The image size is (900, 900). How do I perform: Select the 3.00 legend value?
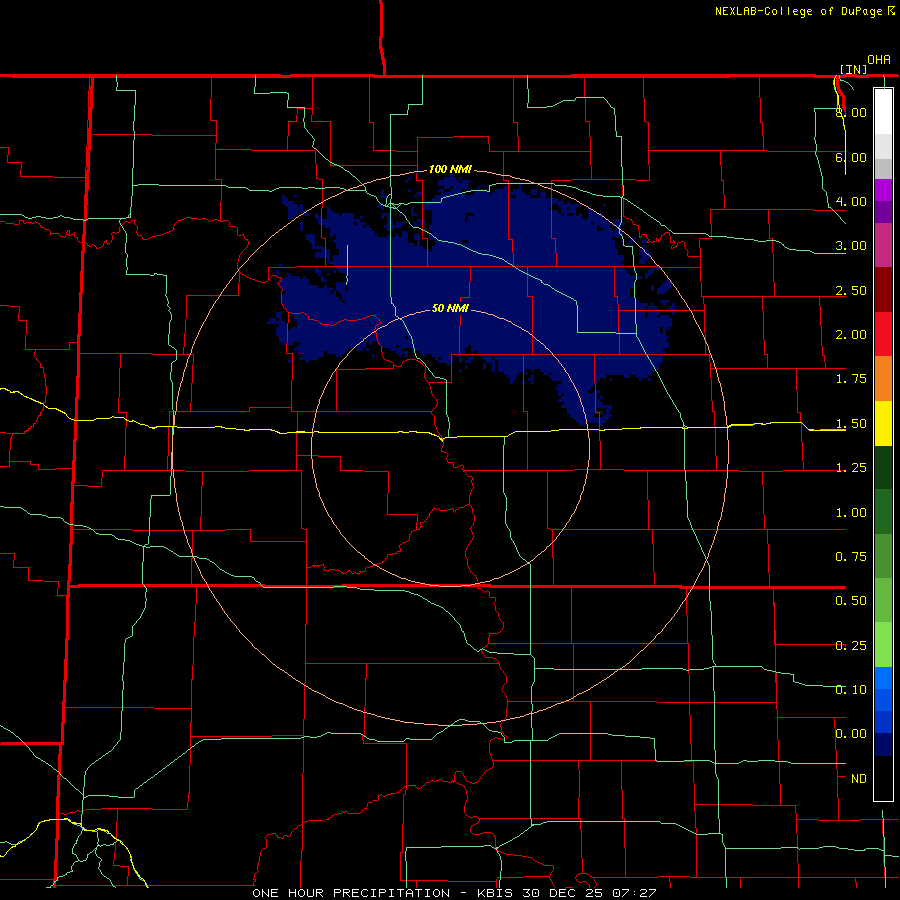(x=851, y=246)
